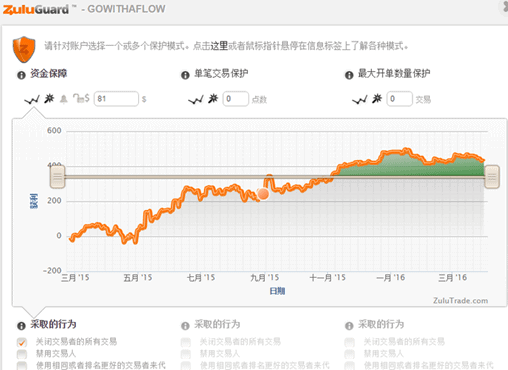Click the info icon beside 最大开单数量保护
Screen dimensions: 508x370
pyautogui.click(x=349, y=75)
